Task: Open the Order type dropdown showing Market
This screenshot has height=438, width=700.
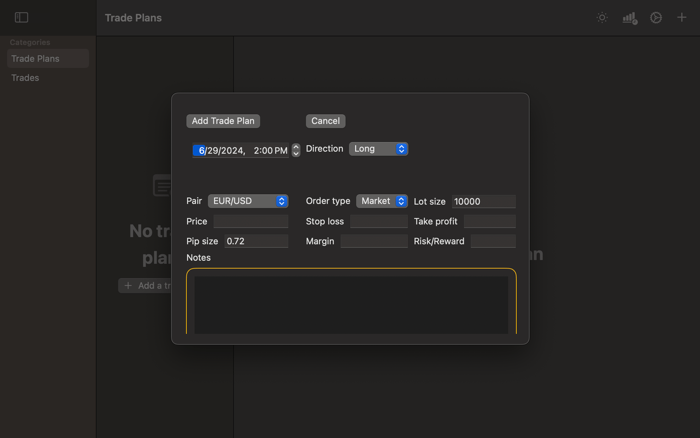Action: (x=382, y=201)
